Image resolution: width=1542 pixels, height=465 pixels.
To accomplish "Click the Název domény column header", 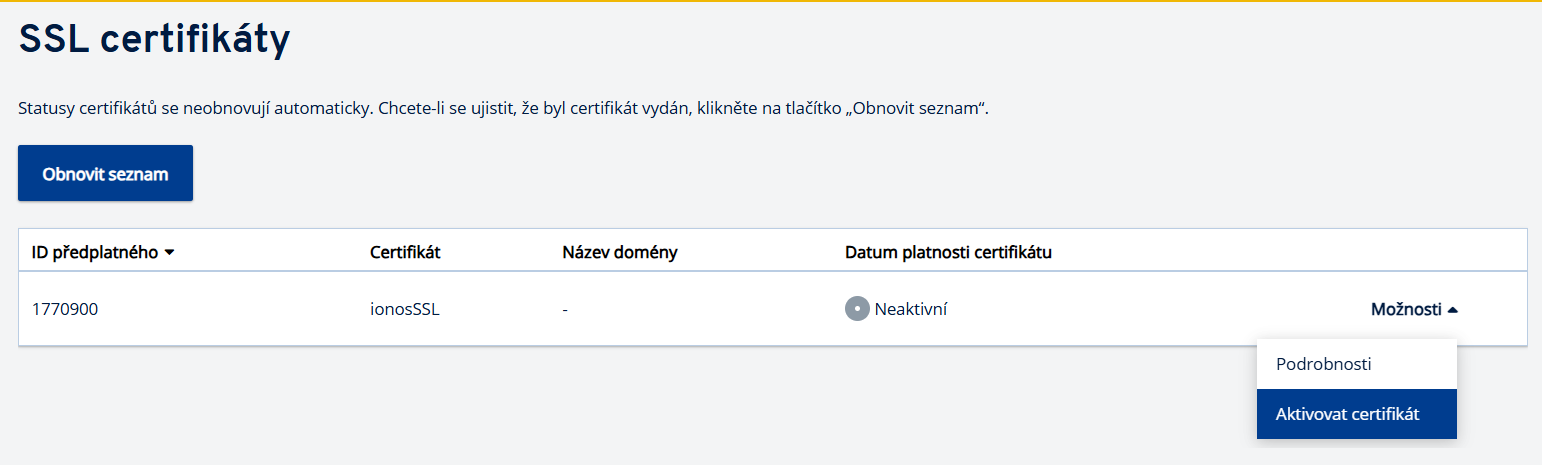I will tap(620, 252).
